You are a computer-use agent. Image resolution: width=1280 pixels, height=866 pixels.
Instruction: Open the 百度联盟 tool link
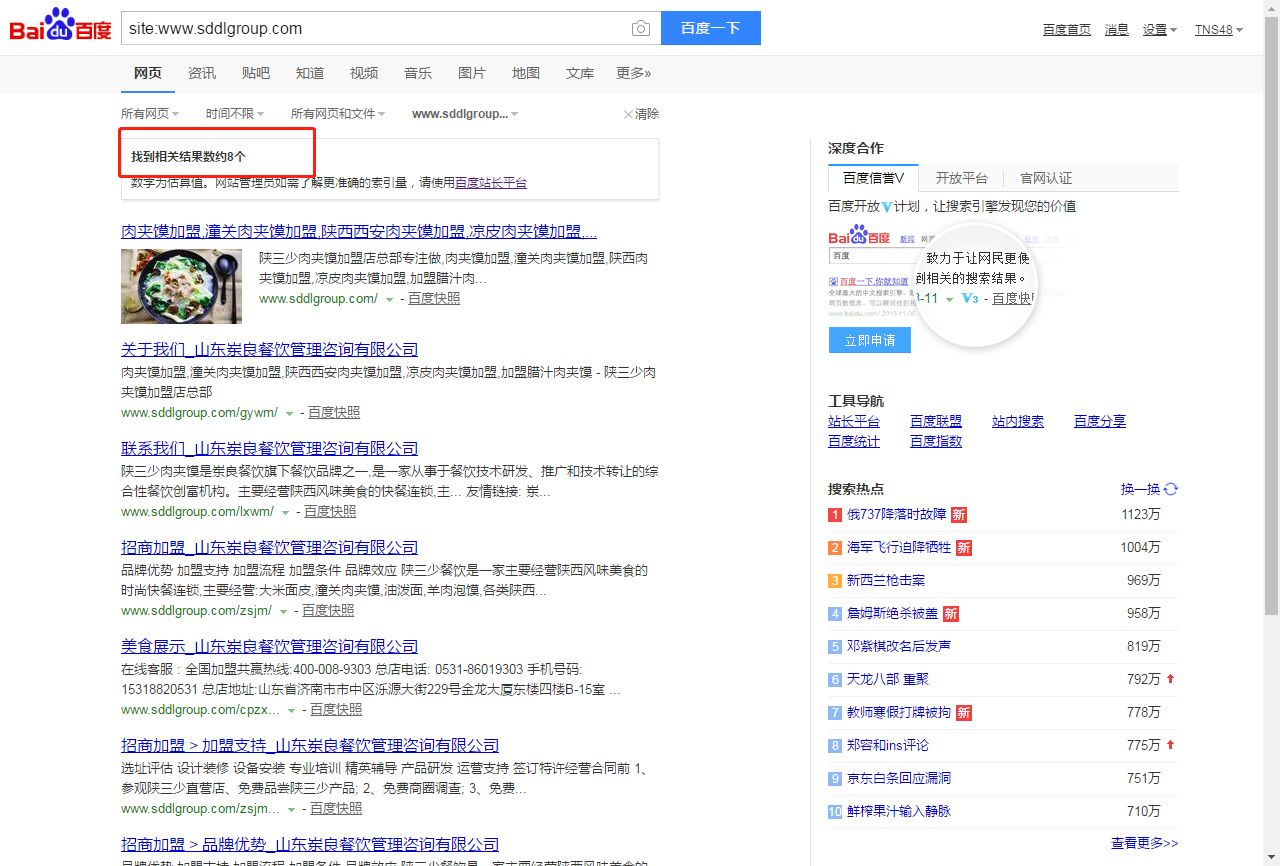(x=936, y=421)
